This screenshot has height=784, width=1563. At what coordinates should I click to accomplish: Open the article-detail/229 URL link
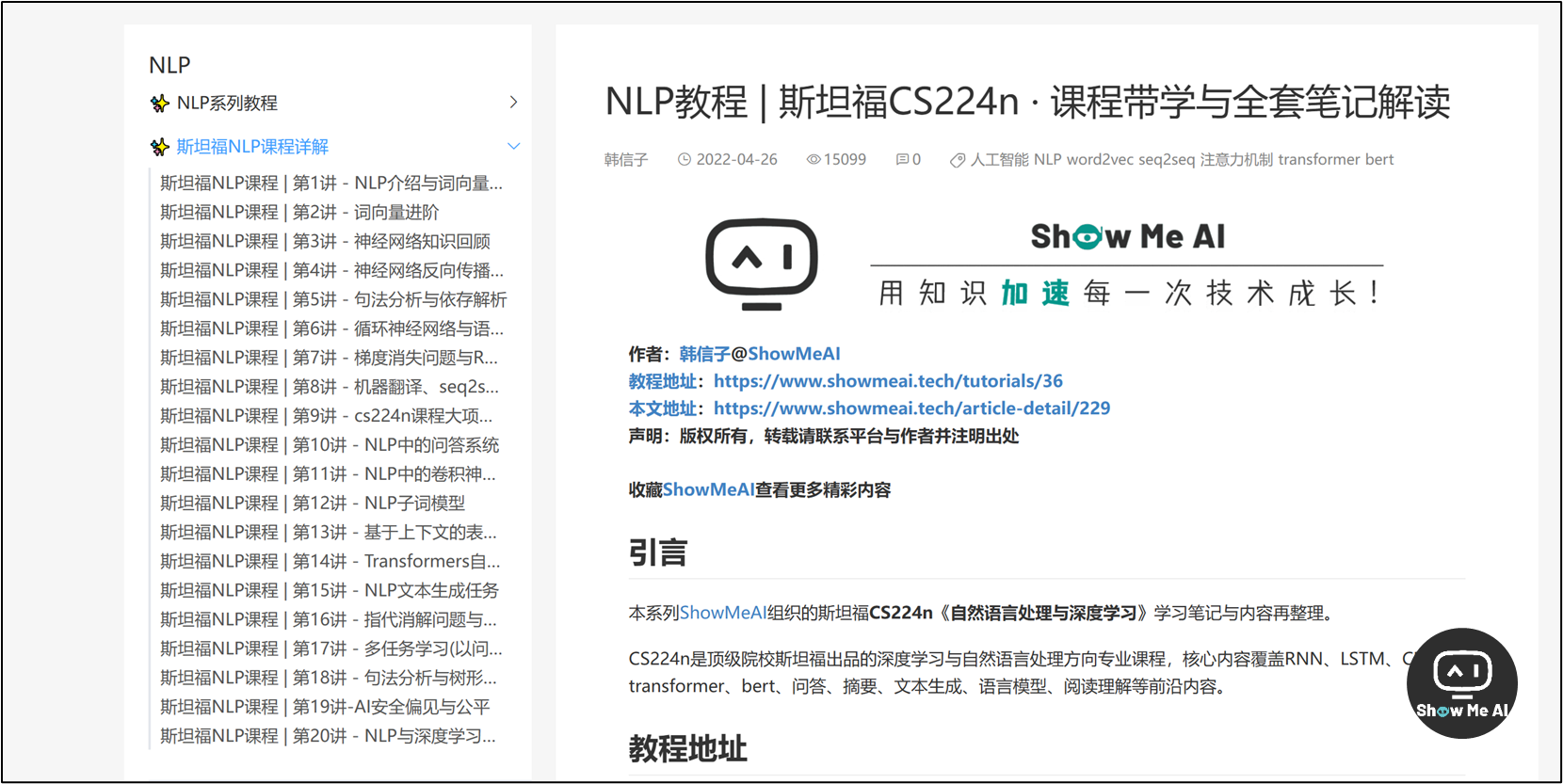tap(911, 408)
